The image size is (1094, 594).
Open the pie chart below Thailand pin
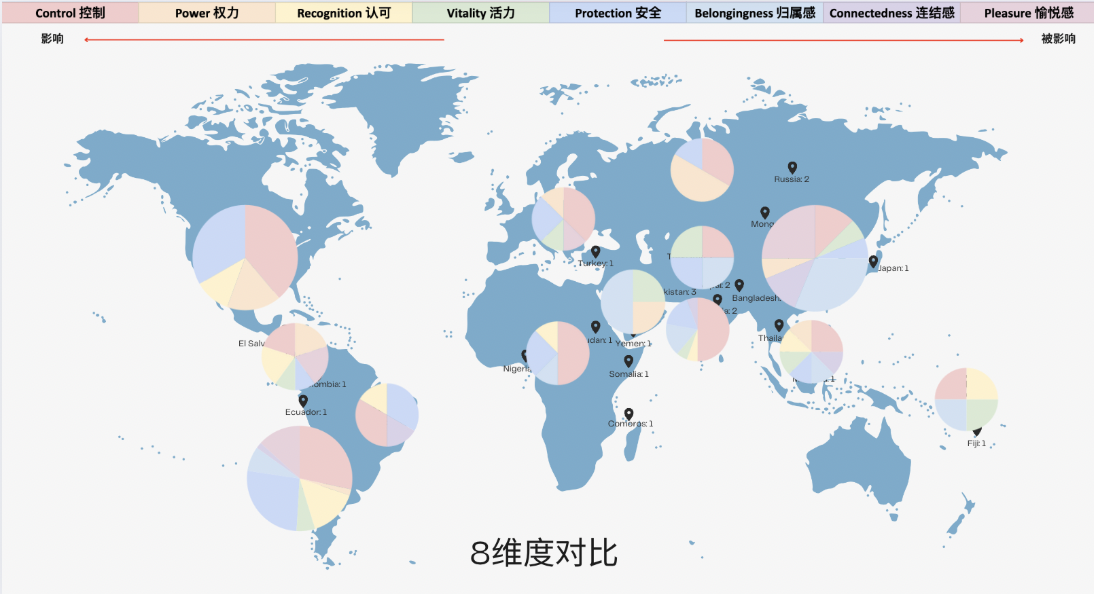click(x=811, y=352)
